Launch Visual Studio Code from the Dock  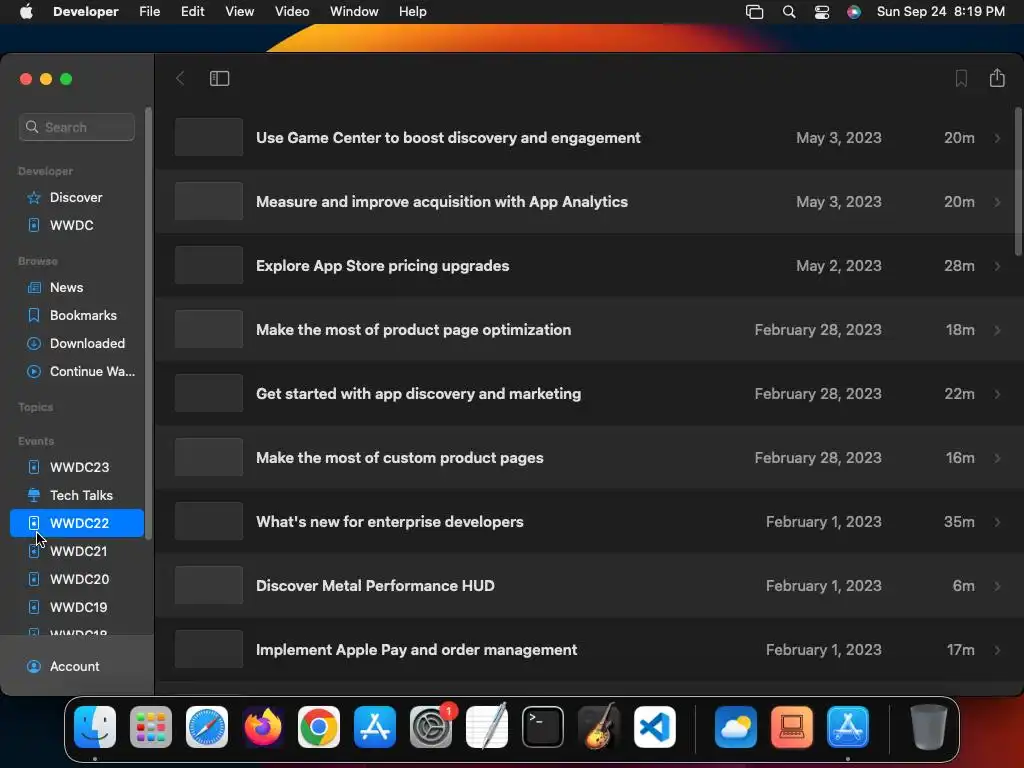pyautogui.click(x=655, y=727)
